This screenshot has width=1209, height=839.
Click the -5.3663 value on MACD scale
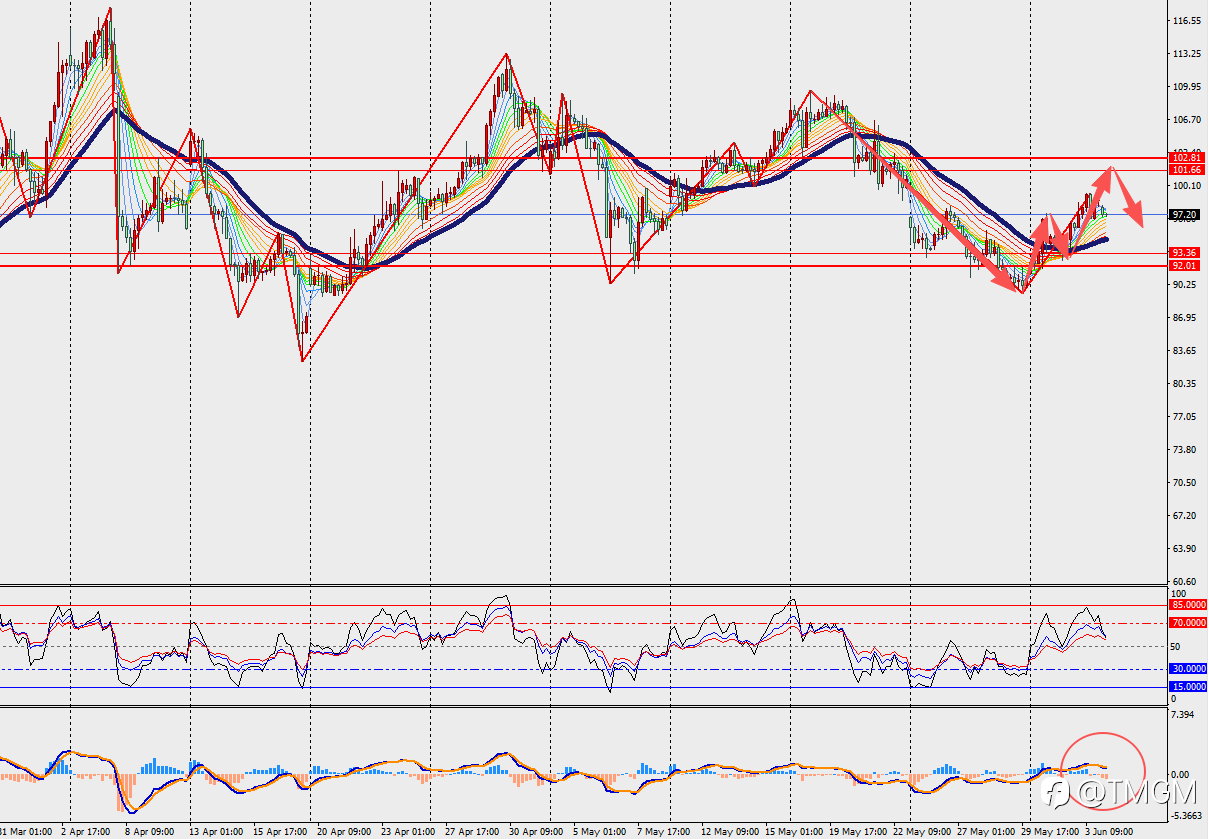coord(1187,816)
